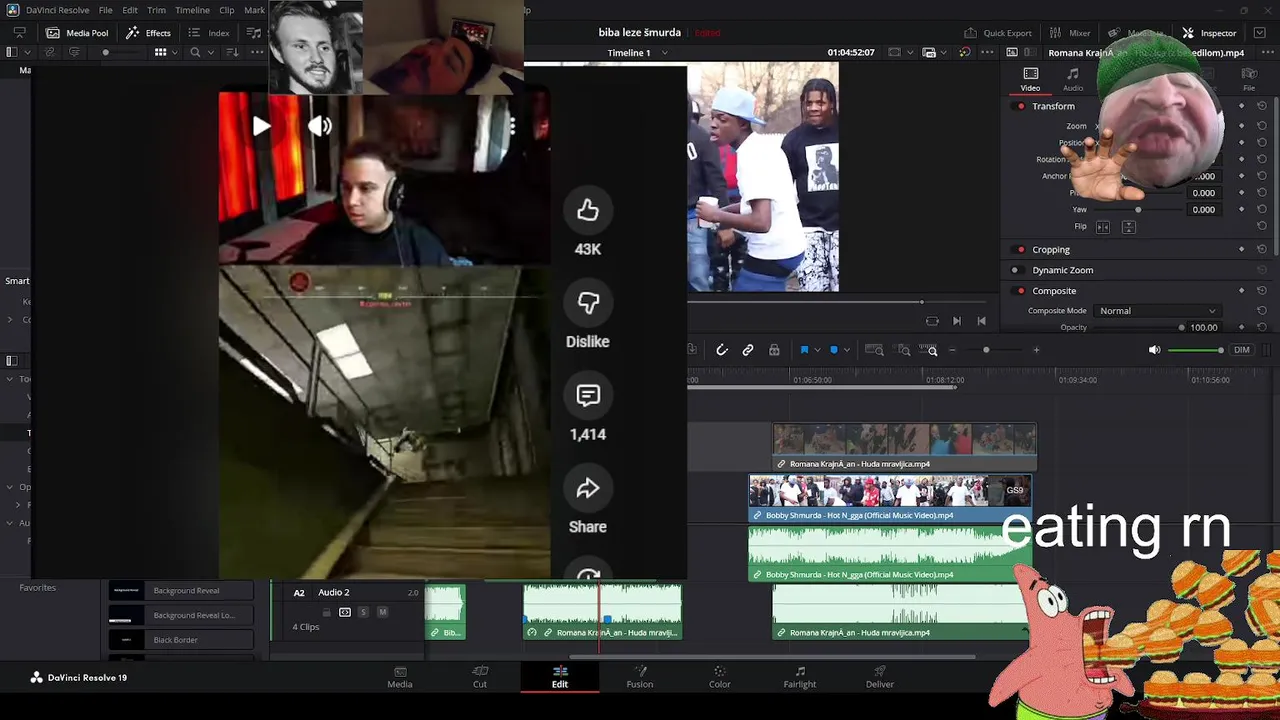This screenshot has width=1280, height=720.
Task: Open the marker color dropdown
Action: pos(847,350)
